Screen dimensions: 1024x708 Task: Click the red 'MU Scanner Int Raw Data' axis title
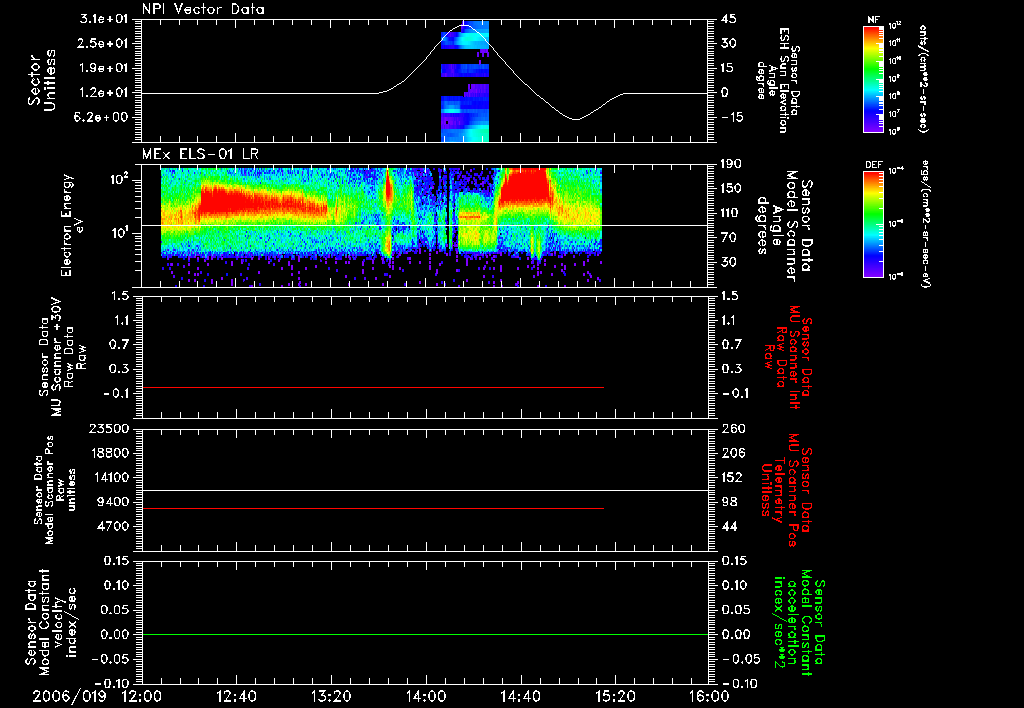pyautogui.click(x=789, y=357)
